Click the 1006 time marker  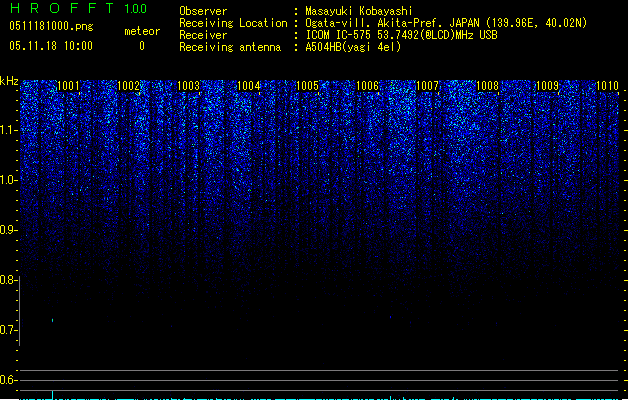(367, 86)
